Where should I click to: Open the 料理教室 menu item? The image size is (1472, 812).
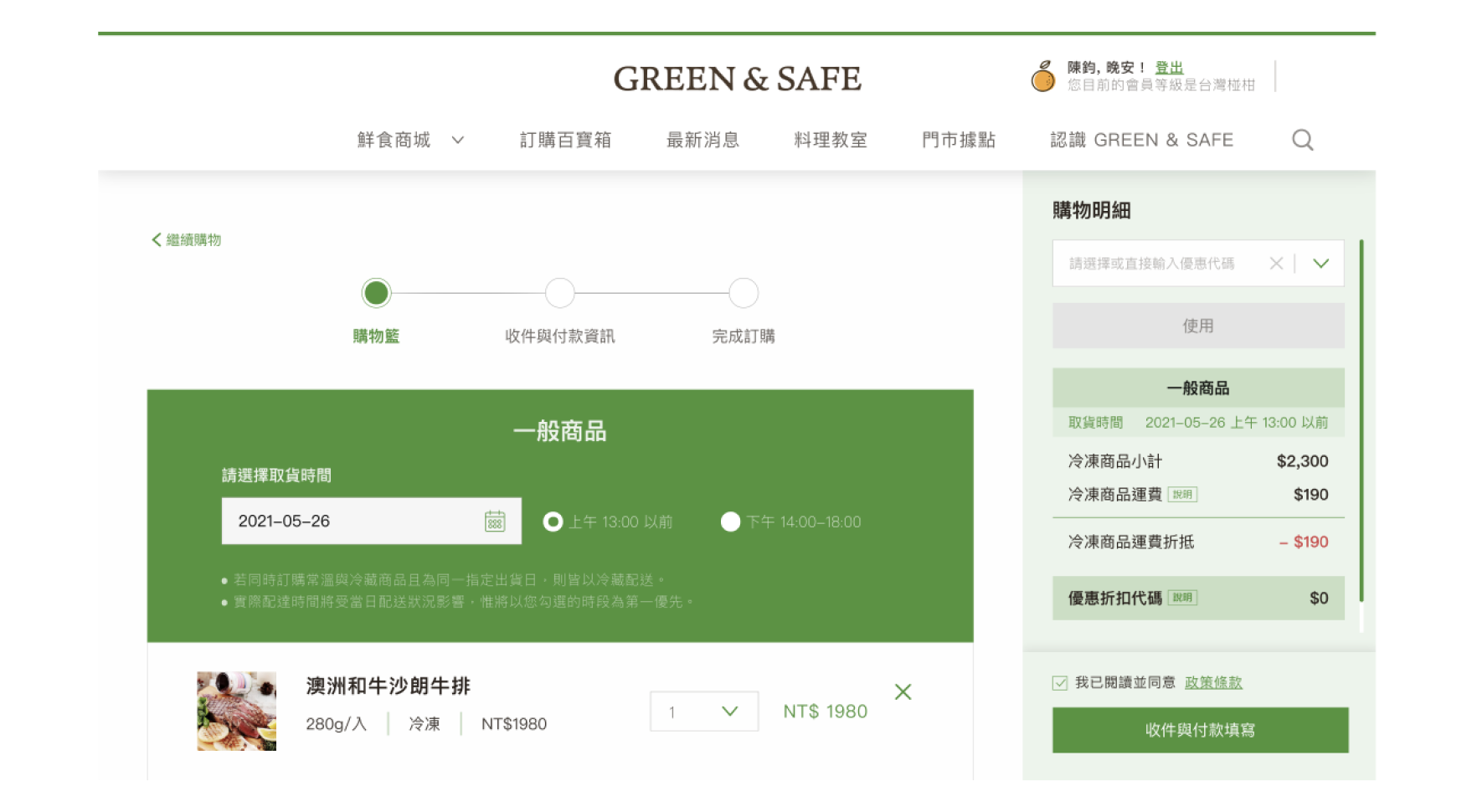point(830,140)
